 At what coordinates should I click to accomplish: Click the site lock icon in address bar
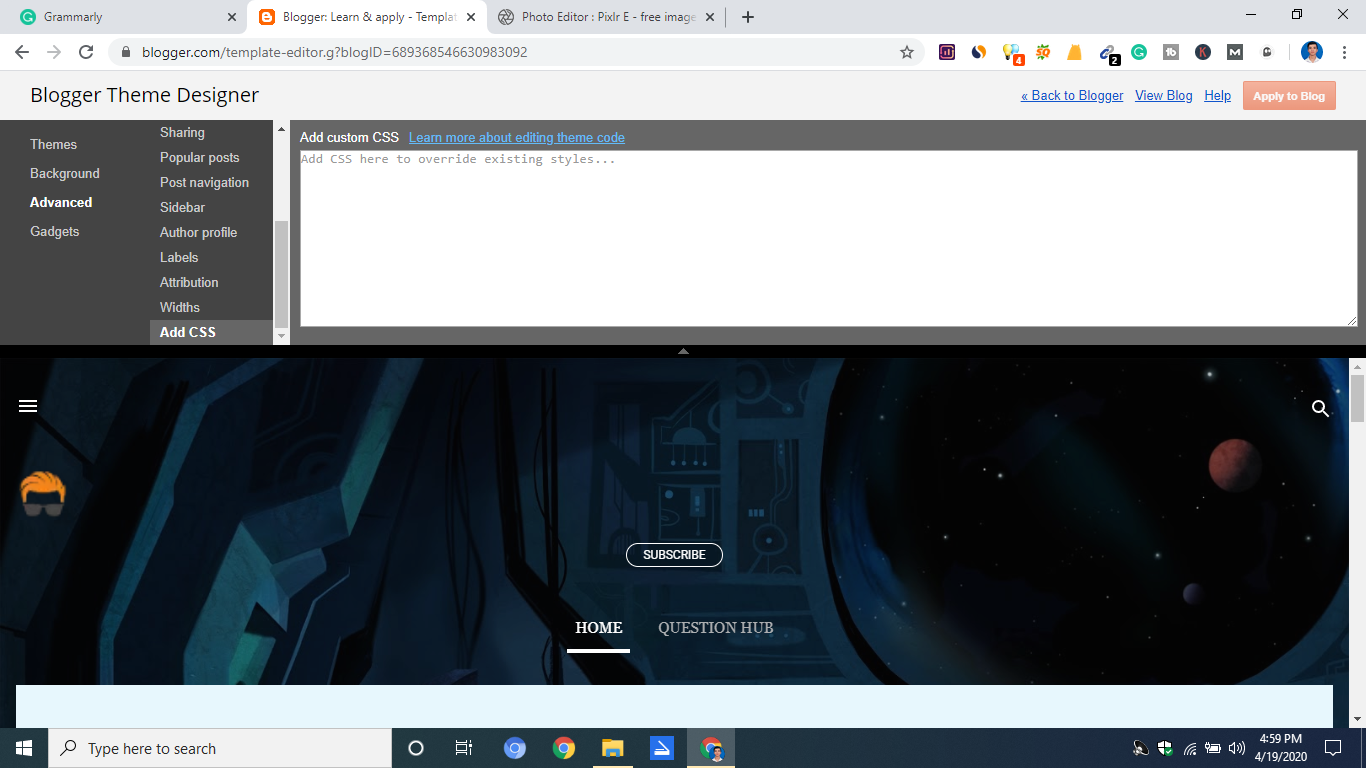tap(125, 52)
